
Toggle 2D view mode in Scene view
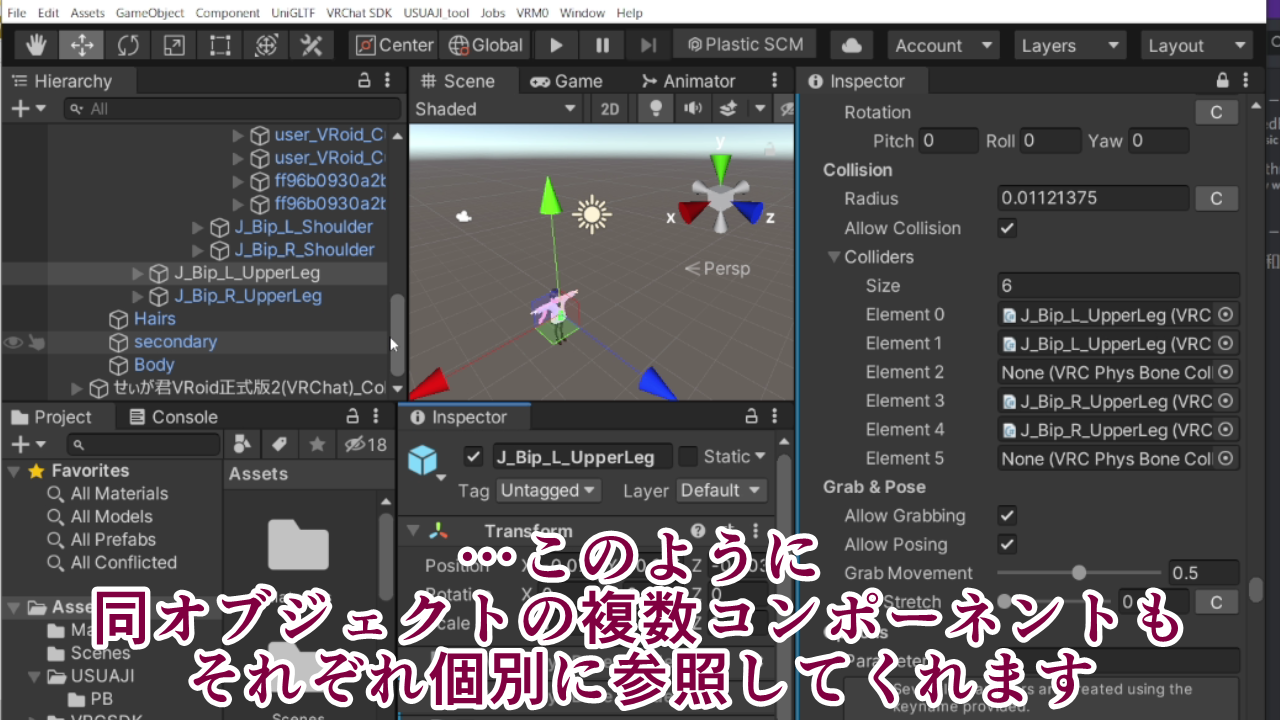[x=608, y=108]
